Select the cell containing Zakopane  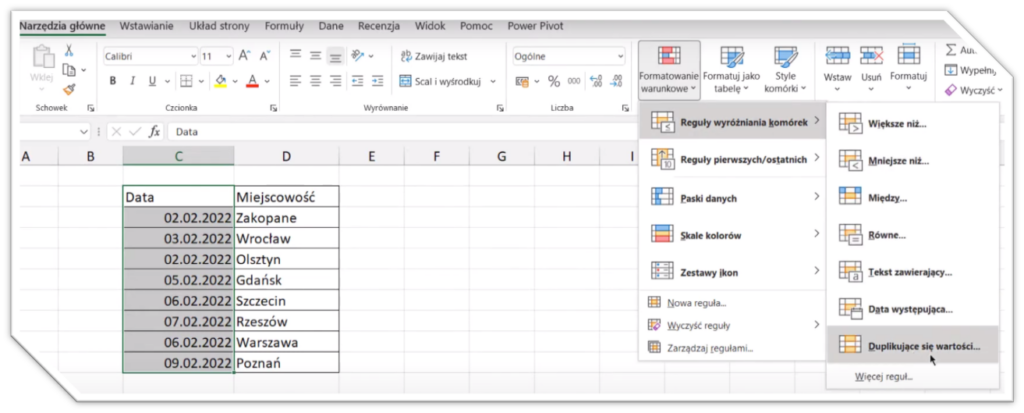[286, 217]
